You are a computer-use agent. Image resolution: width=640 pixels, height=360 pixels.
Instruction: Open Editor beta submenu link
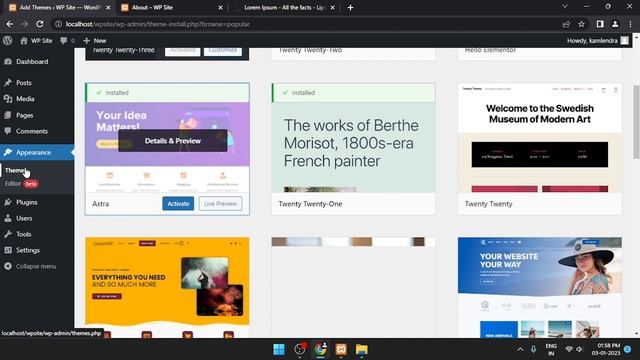point(21,184)
